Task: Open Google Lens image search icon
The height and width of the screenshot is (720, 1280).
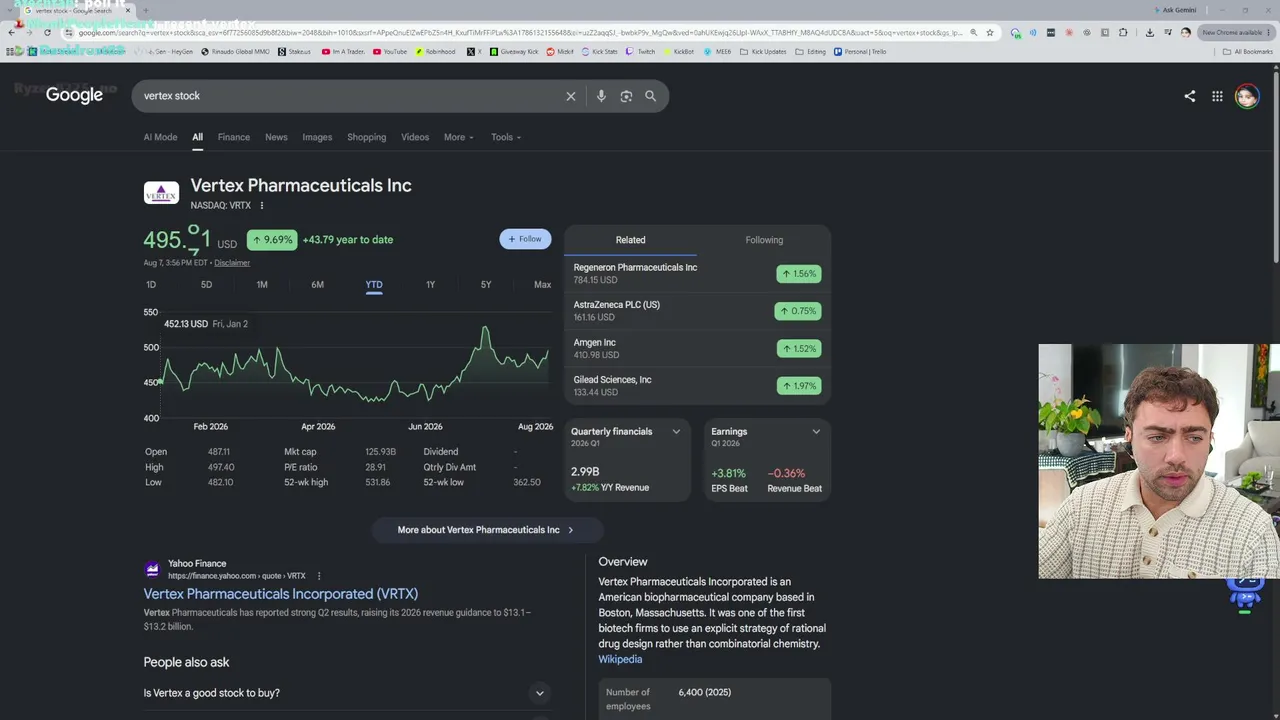Action: pos(626,96)
